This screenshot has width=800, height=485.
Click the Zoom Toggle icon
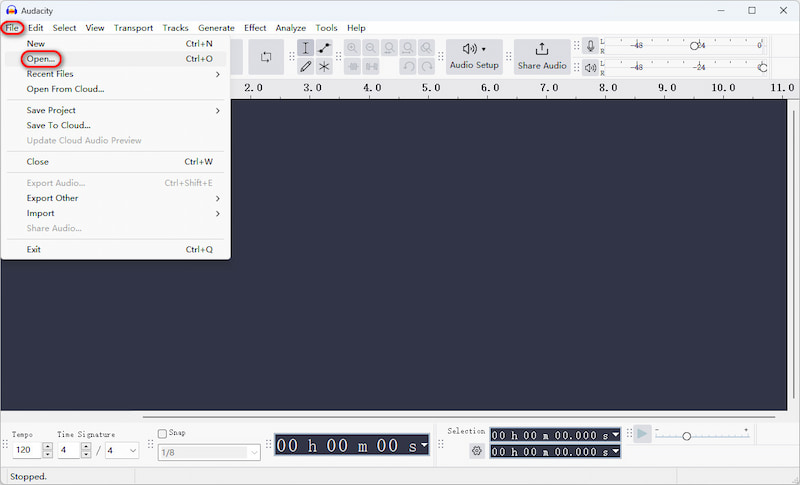pyautogui.click(x=426, y=48)
